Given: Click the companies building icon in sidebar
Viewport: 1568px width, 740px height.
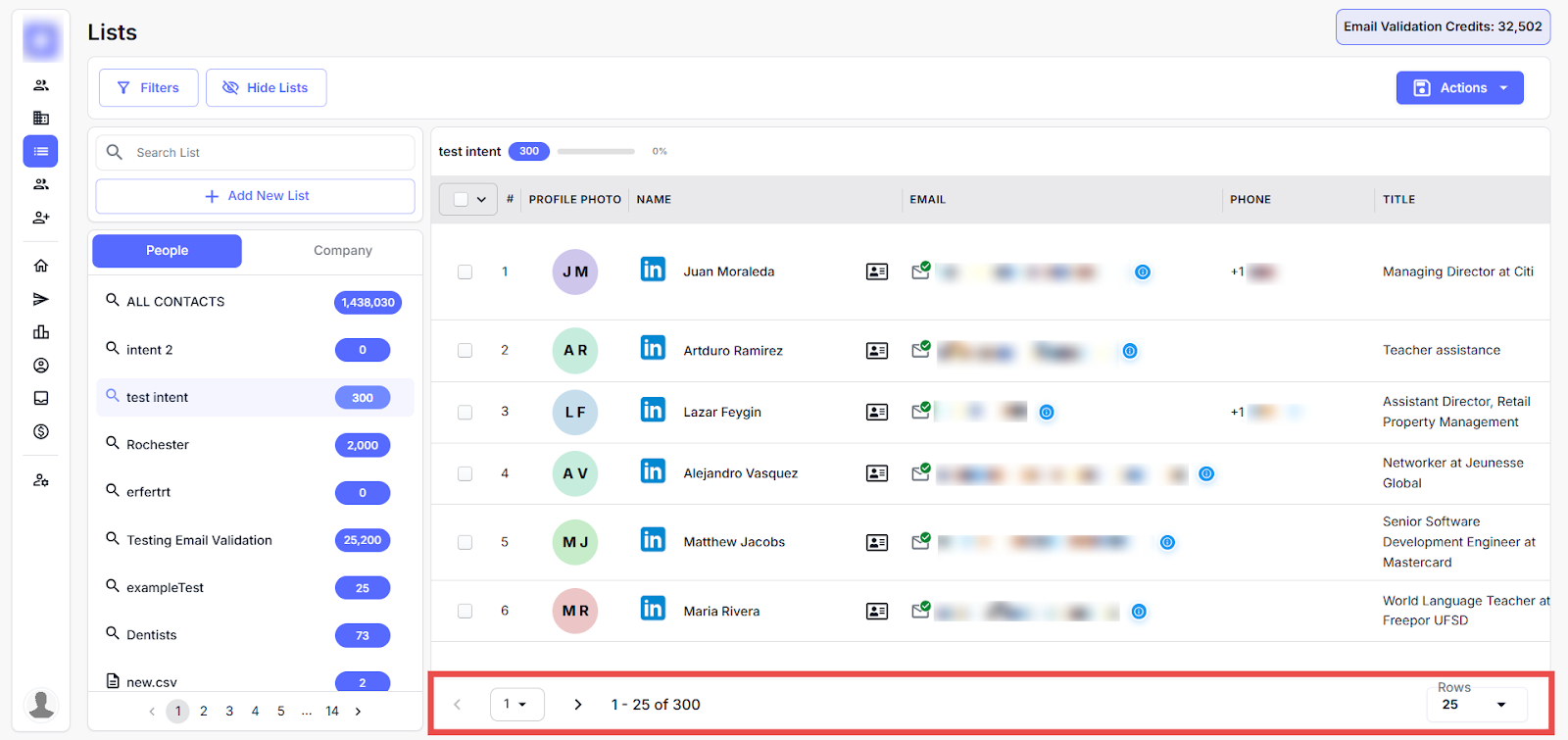Looking at the screenshot, I should 41,118.
